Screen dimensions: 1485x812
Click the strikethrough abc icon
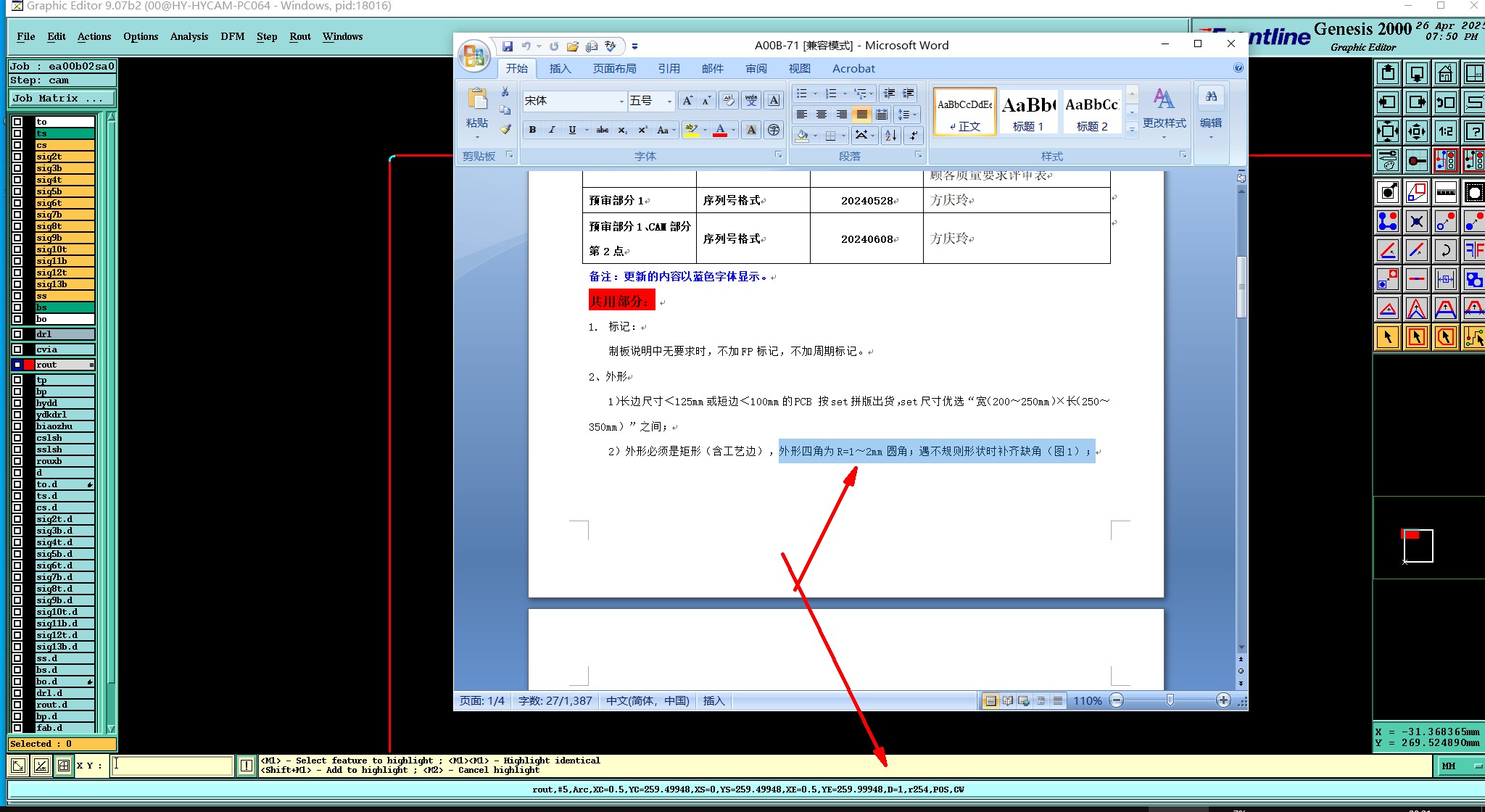tap(602, 130)
